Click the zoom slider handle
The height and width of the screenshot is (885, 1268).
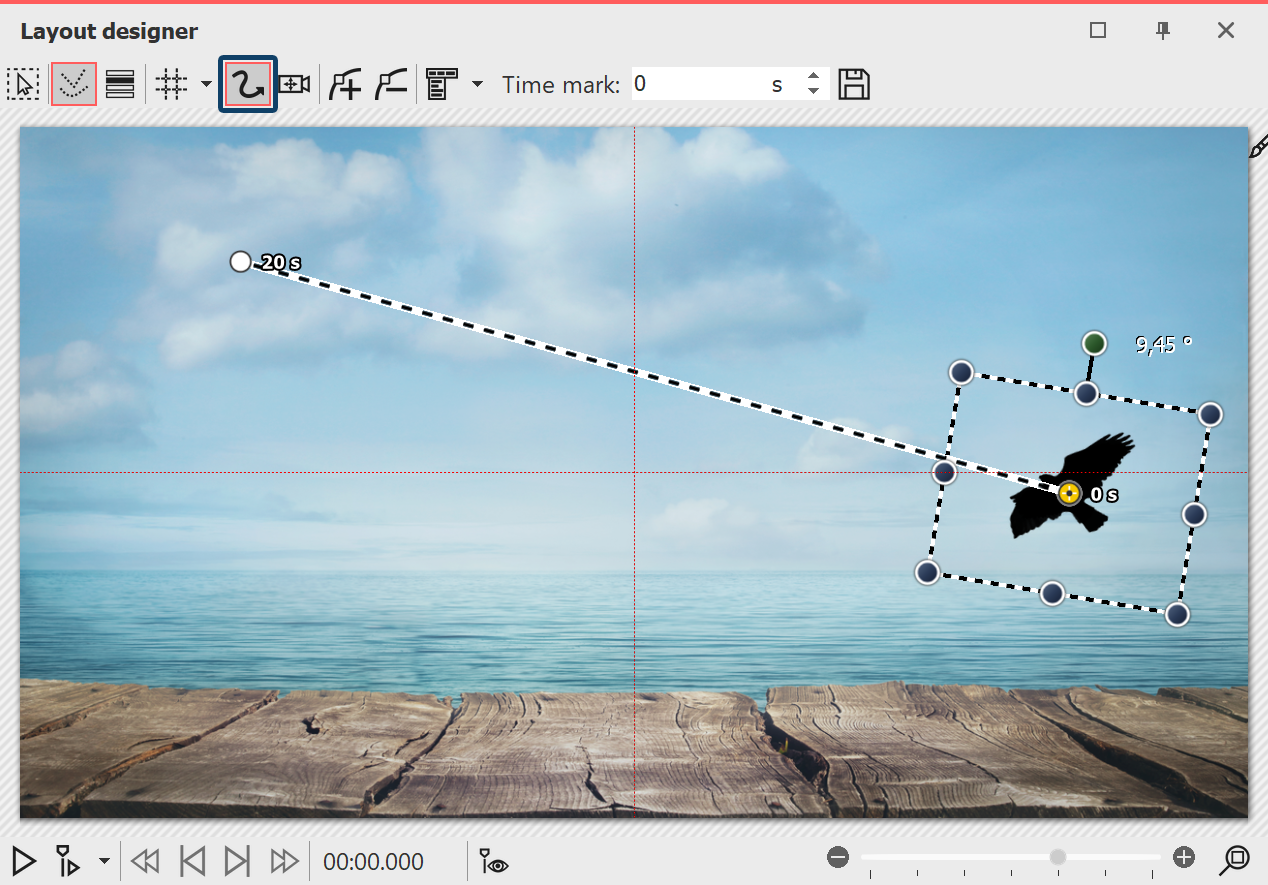(1057, 857)
